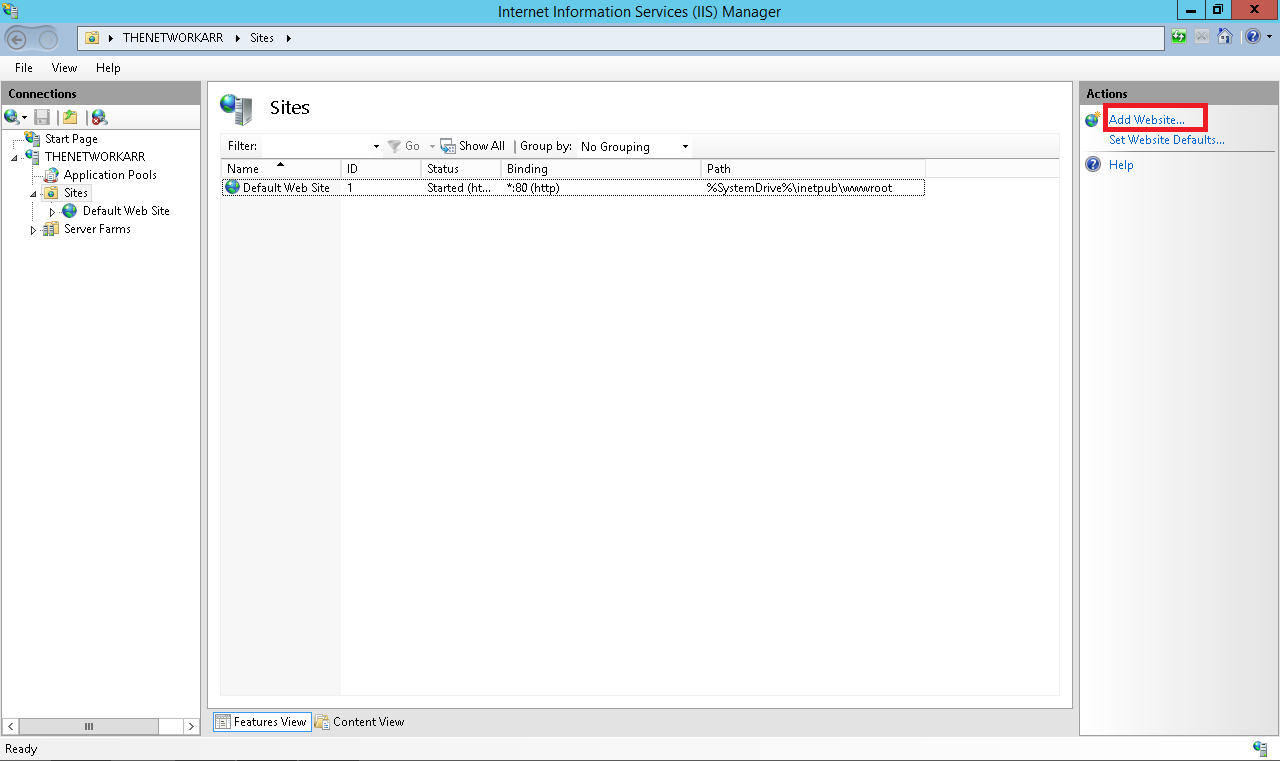This screenshot has height=761, width=1280.
Task: Open the dropdown arrow next to Go
Action: (432, 147)
